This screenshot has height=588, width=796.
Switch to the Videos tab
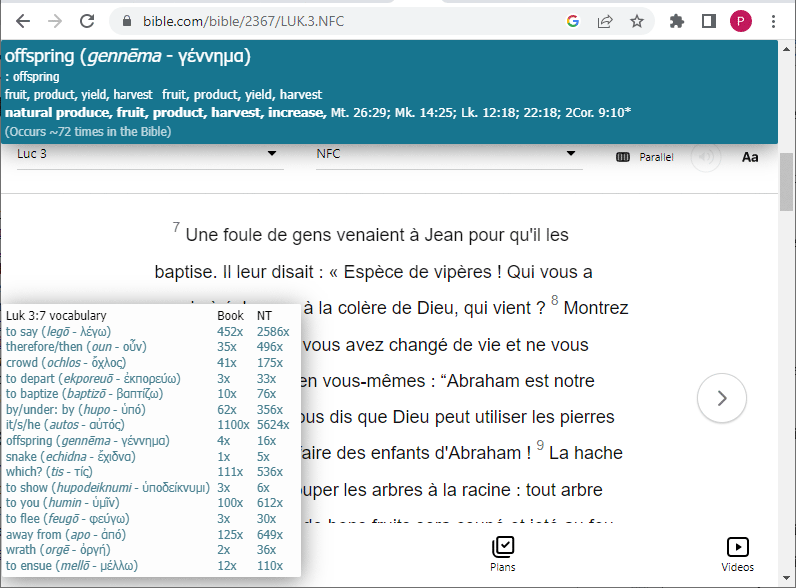tap(737, 554)
